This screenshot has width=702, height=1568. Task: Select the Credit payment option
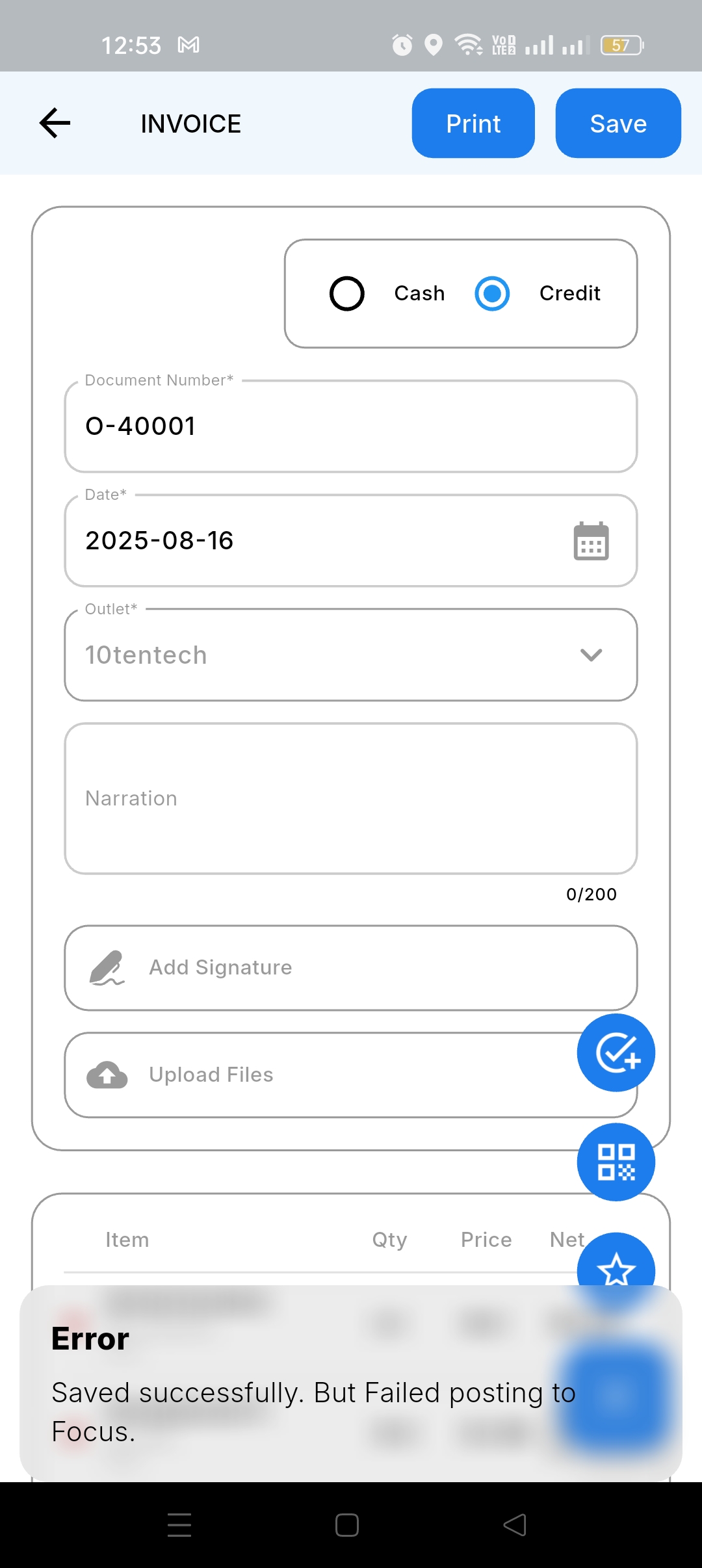(x=493, y=294)
